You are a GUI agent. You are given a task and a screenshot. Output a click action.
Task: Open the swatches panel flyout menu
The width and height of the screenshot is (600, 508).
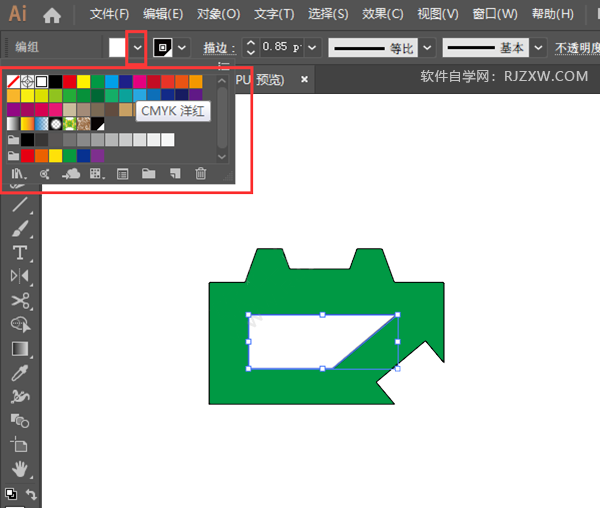[x=224, y=66]
